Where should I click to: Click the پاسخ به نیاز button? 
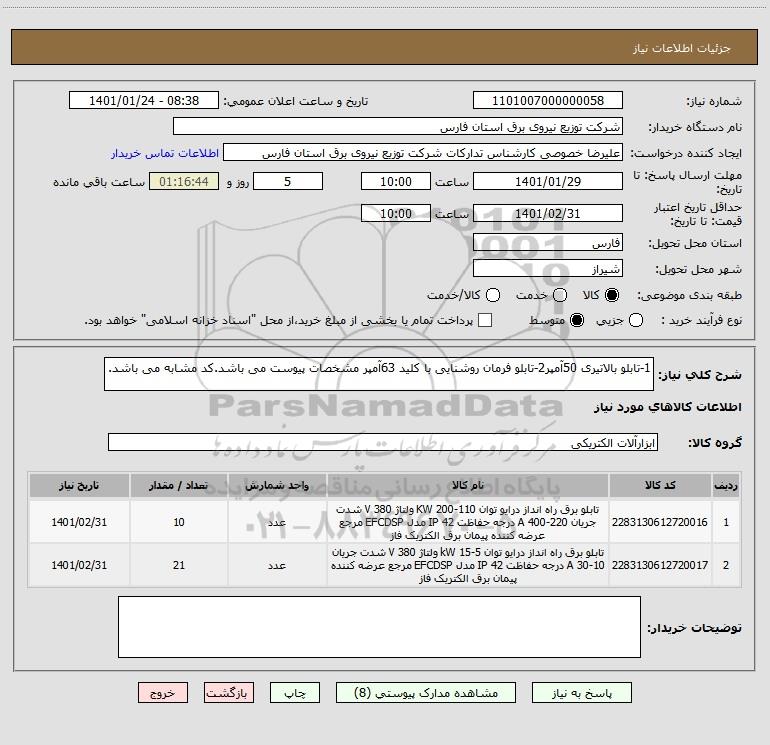pos(581,693)
